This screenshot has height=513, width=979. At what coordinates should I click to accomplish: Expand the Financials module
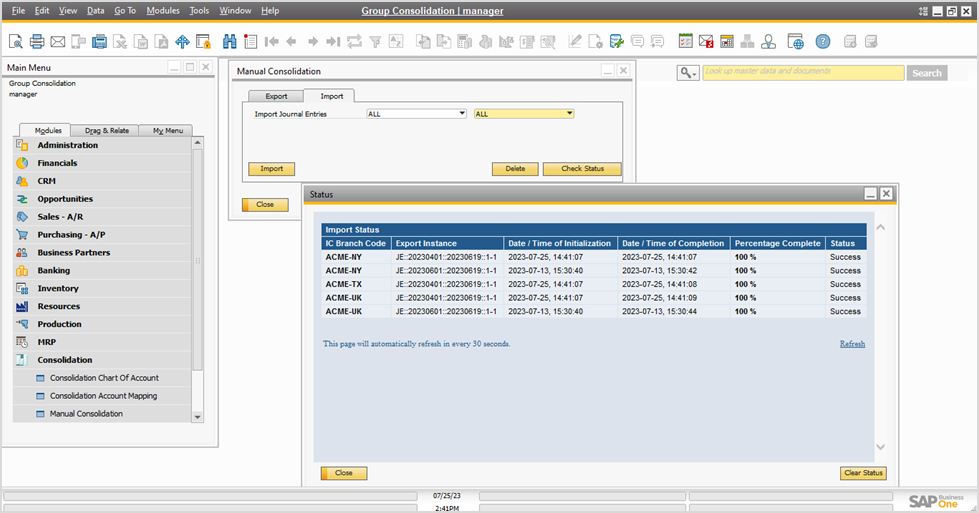click(57, 163)
